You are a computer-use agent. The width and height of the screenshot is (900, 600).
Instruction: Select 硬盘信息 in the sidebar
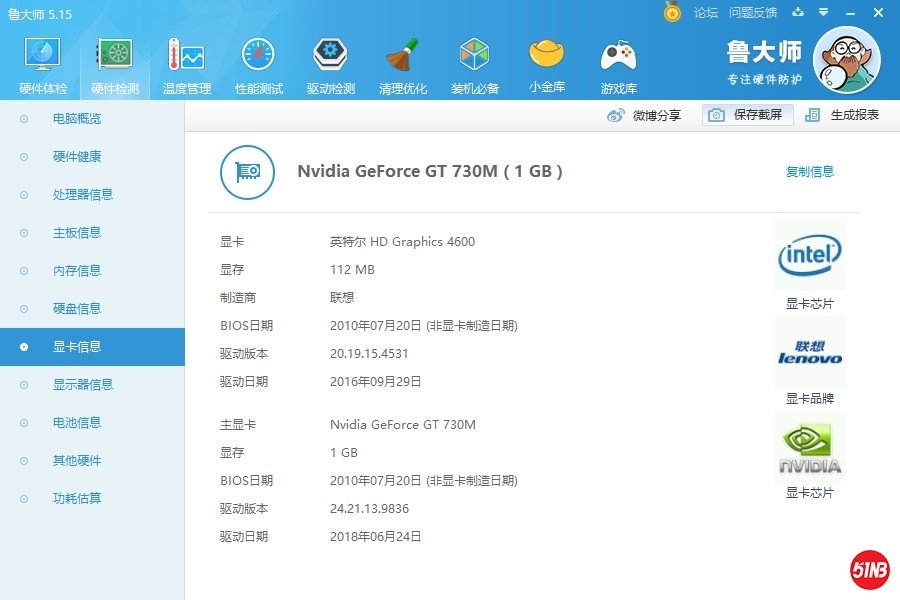pyautogui.click(x=77, y=309)
